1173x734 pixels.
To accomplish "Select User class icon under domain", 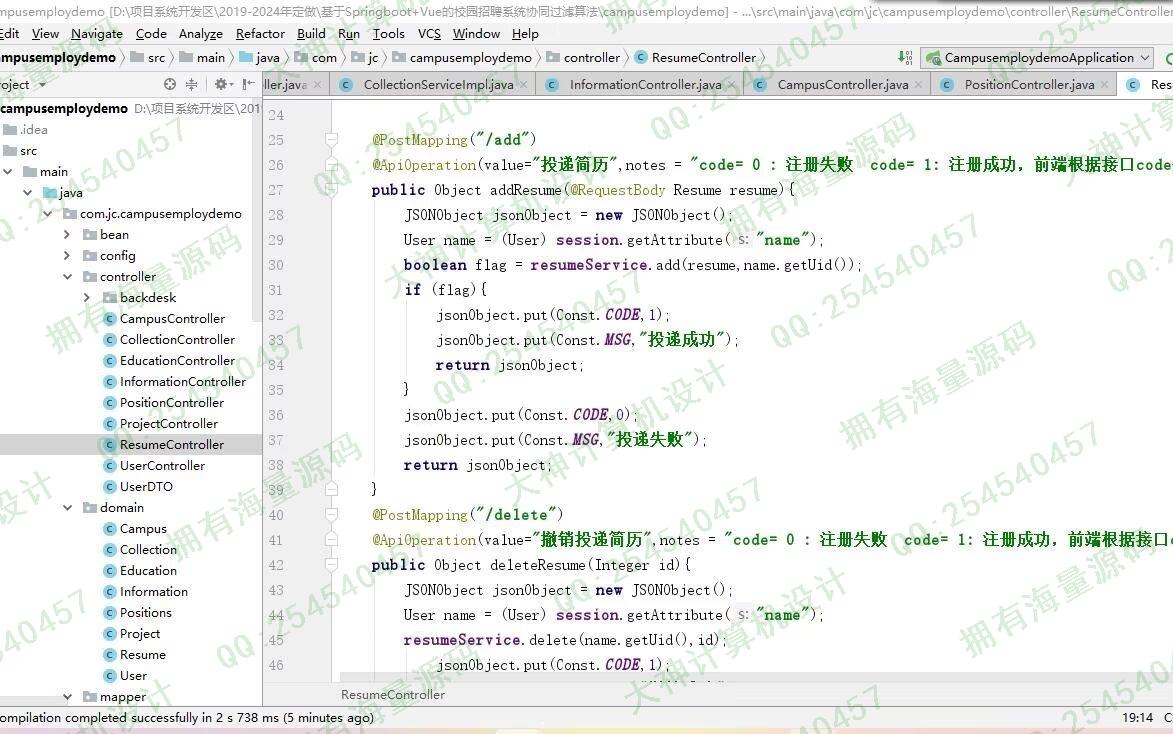I will 109,676.
